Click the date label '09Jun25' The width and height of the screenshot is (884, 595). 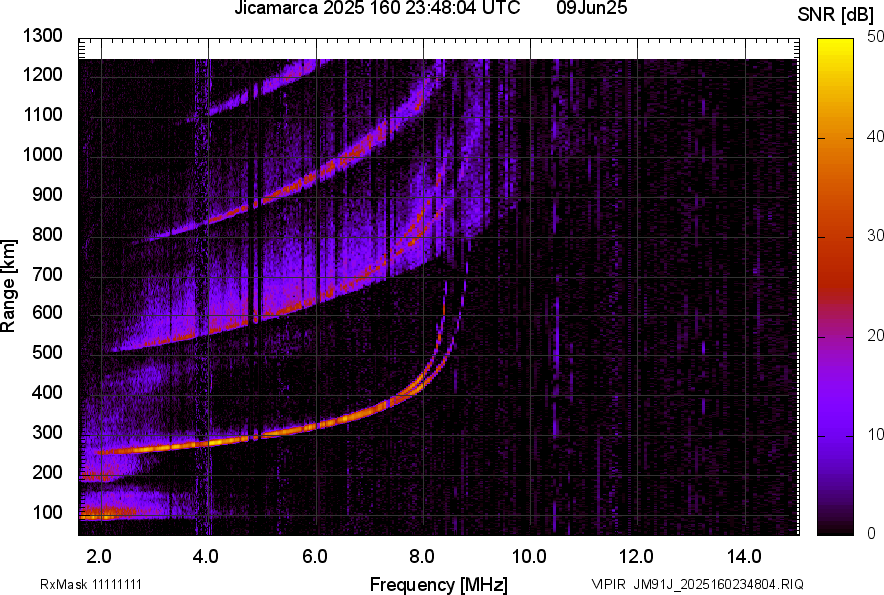pyautogui.click(x=591, y=8)
